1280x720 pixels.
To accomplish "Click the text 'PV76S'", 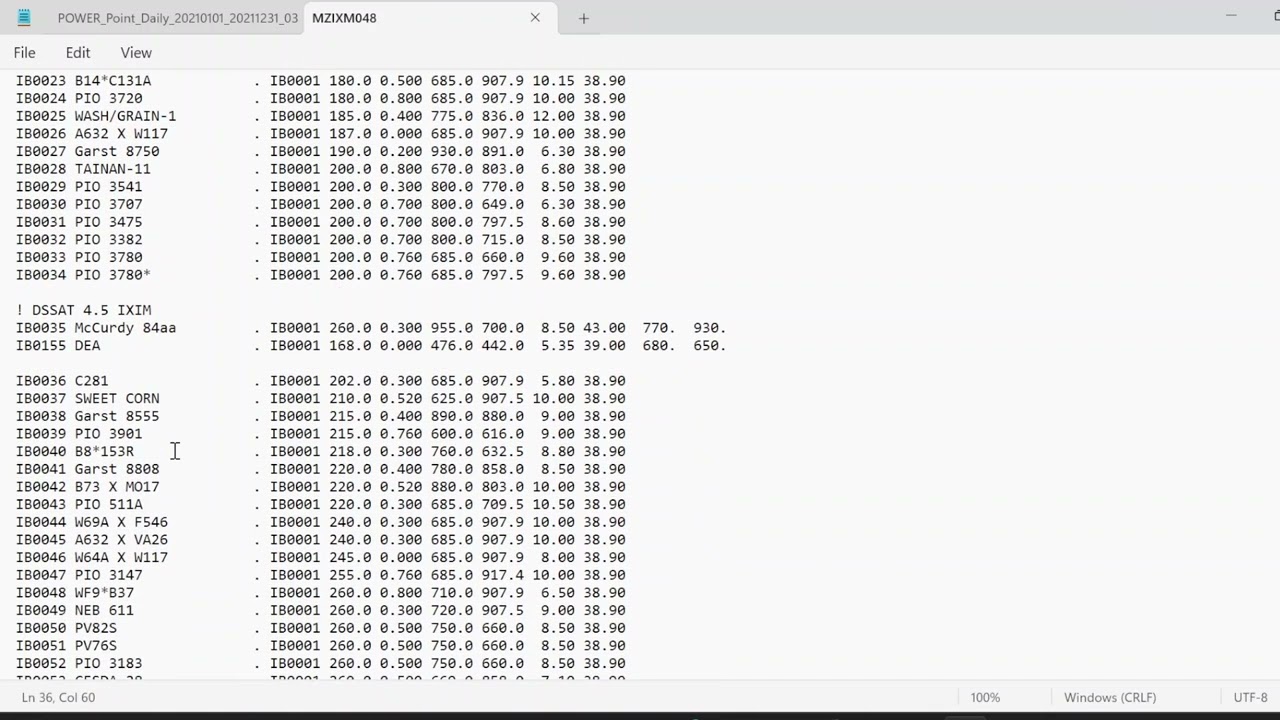I will coord(96,646).
